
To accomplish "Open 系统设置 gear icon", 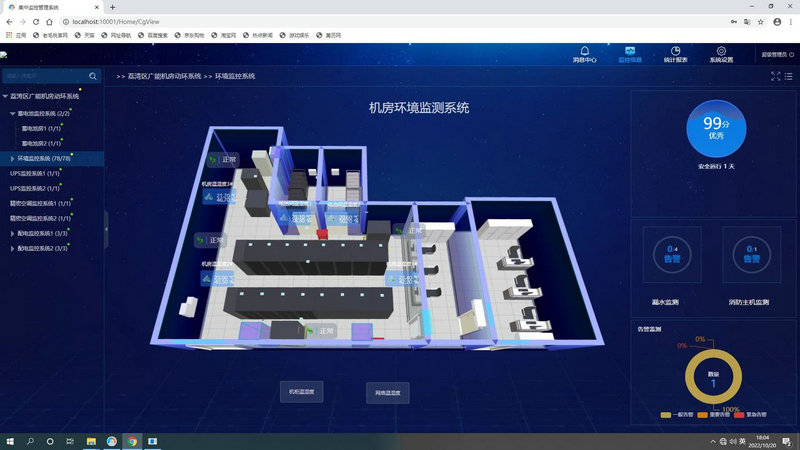I will coord(721,52).
